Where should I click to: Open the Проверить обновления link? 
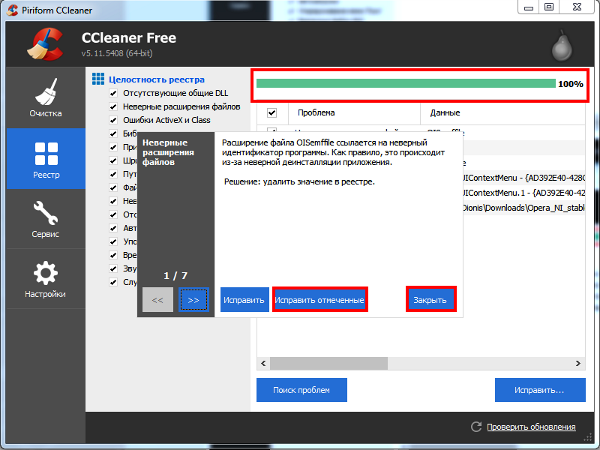tap(531, 427)
